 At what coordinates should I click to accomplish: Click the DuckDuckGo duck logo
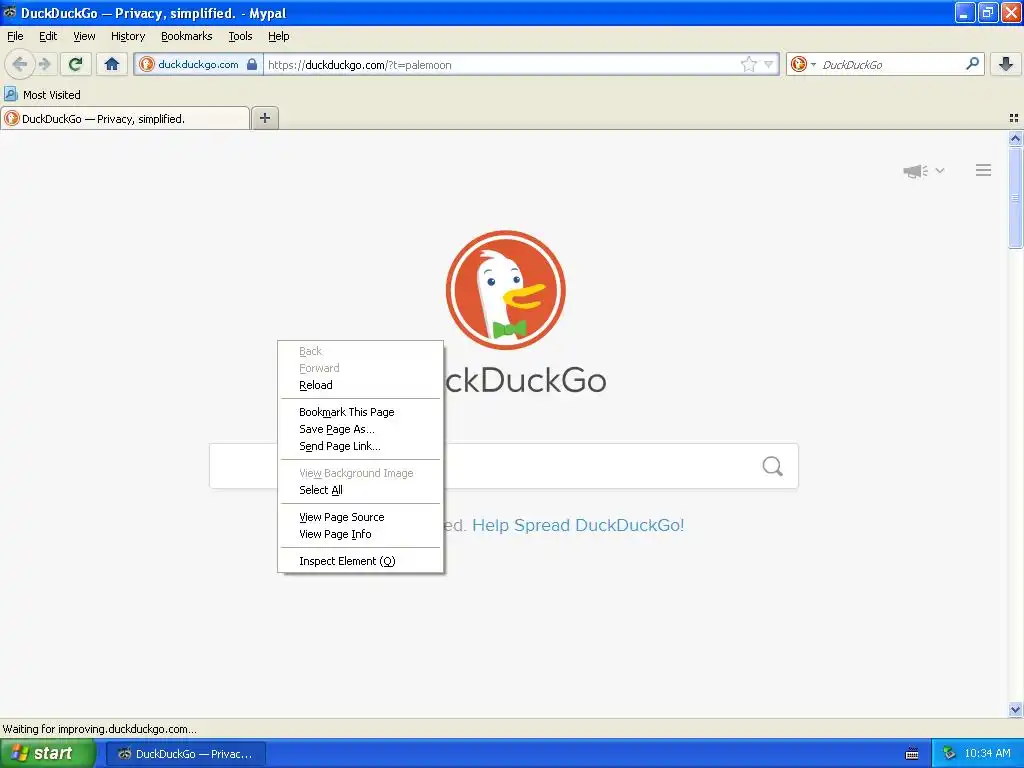point(505,290)
